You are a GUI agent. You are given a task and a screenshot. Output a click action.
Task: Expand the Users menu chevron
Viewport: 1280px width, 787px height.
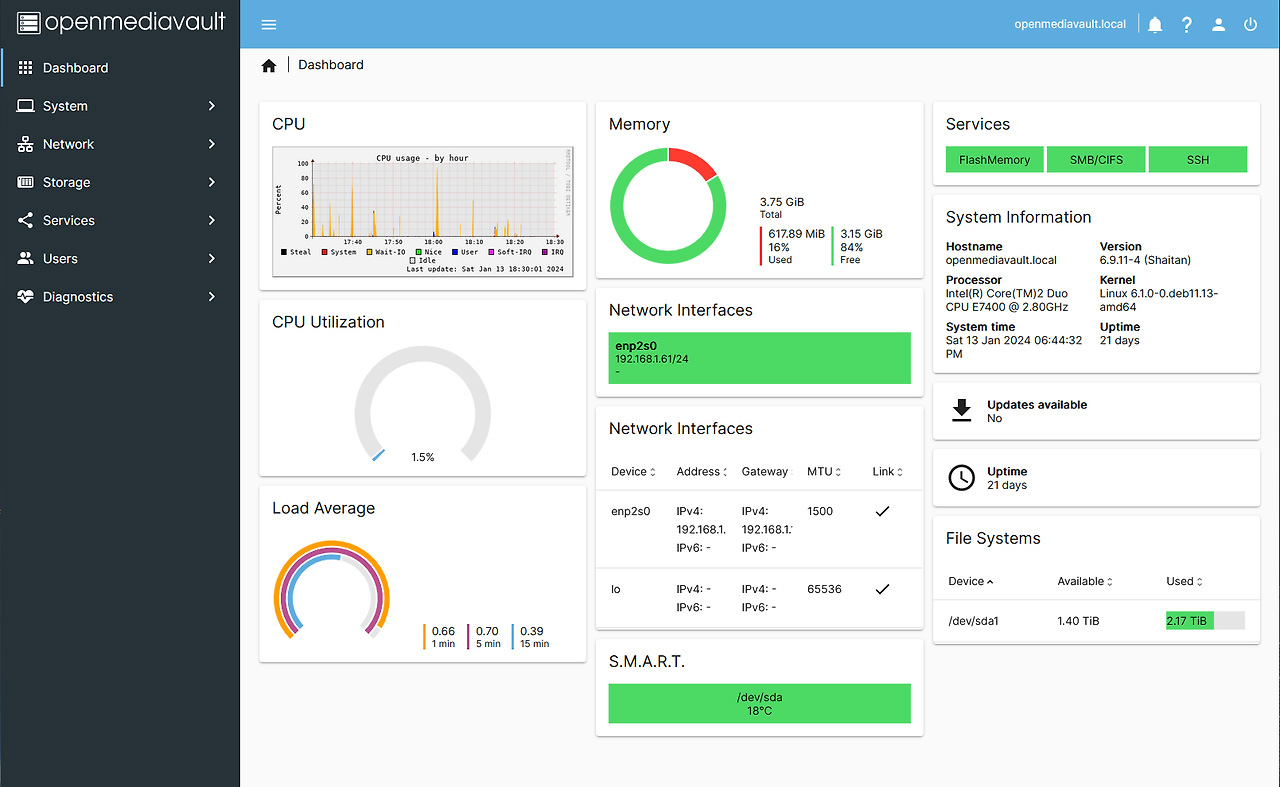211,258
